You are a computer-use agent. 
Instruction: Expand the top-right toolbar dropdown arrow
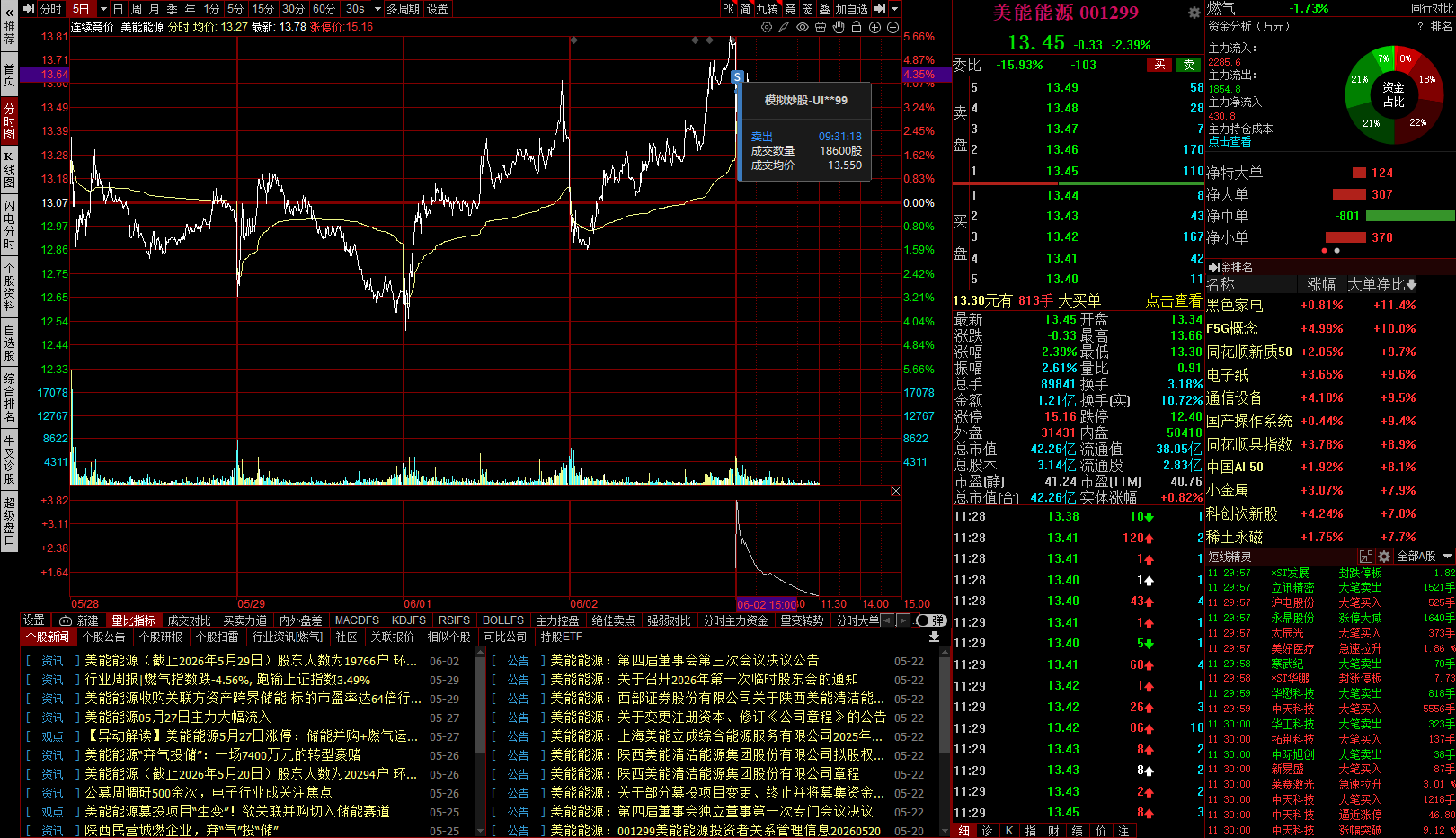(x=895, y=9)
